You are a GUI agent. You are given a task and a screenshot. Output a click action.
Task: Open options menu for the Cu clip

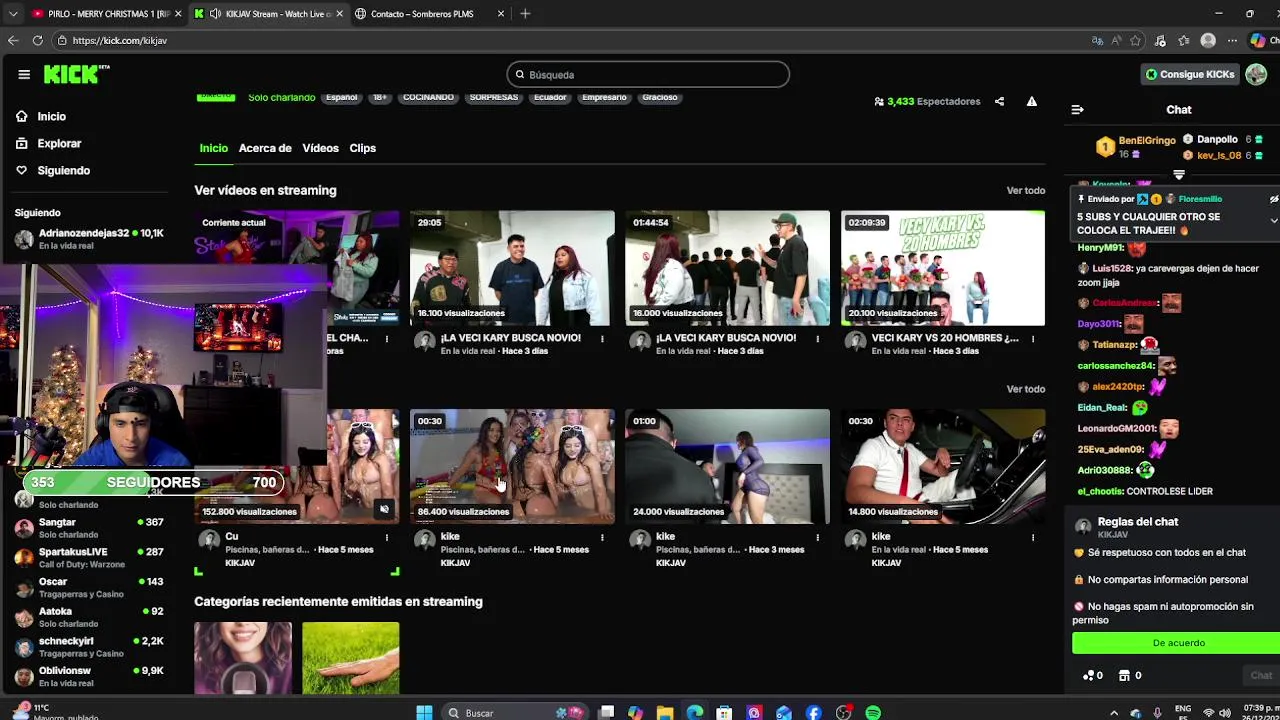pyautogui.click(x=387, y=537)
